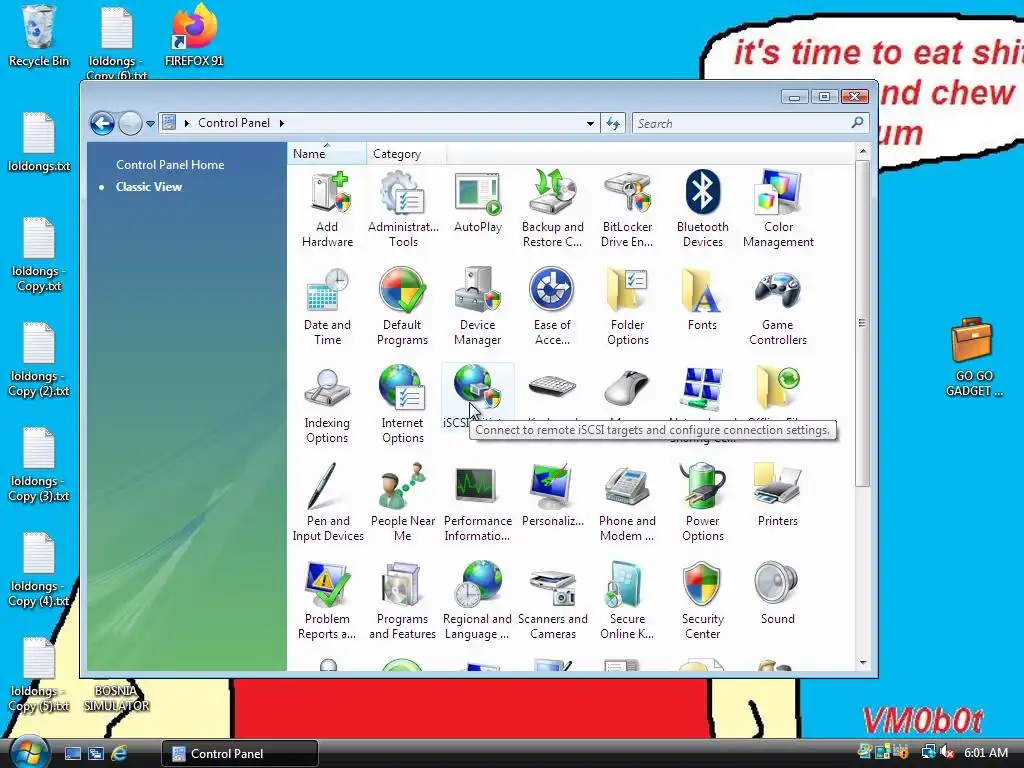Open Internet Options

pos(402,405)
